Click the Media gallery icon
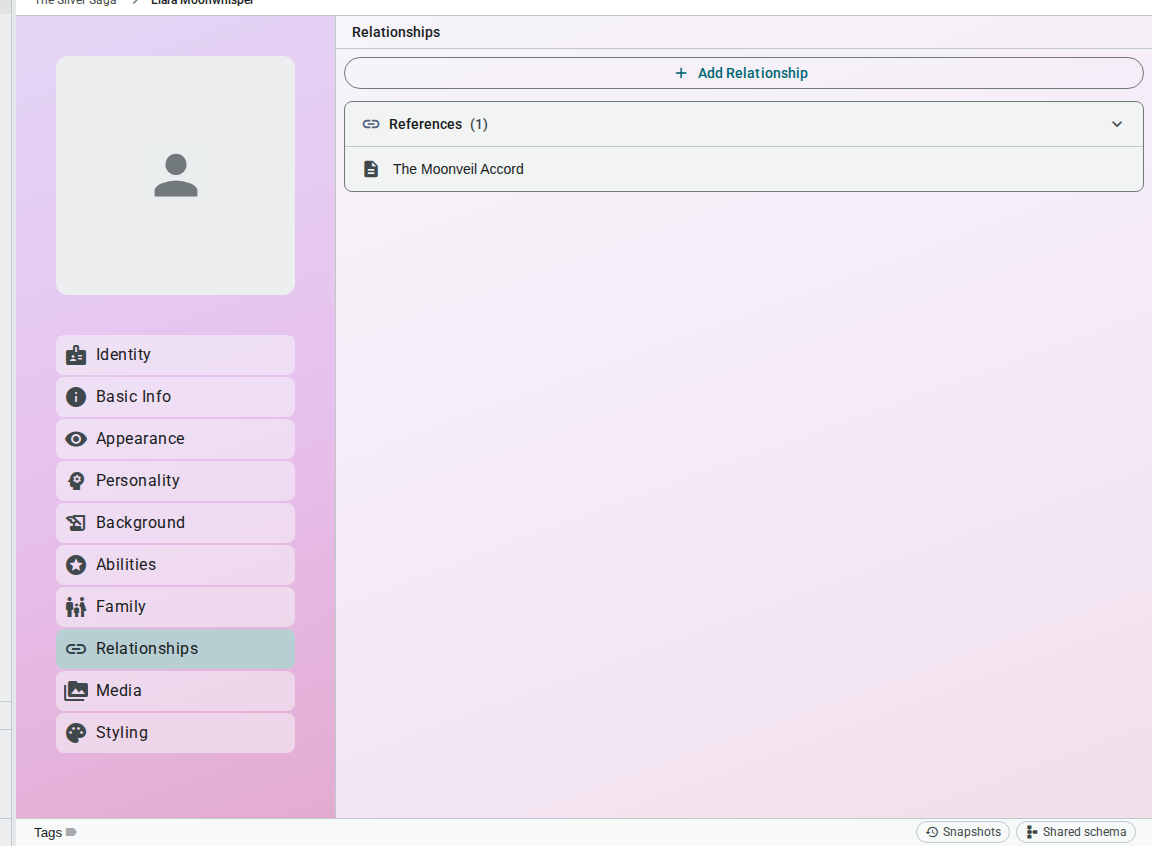The image size is (1152, 846). tap(76, 691)
